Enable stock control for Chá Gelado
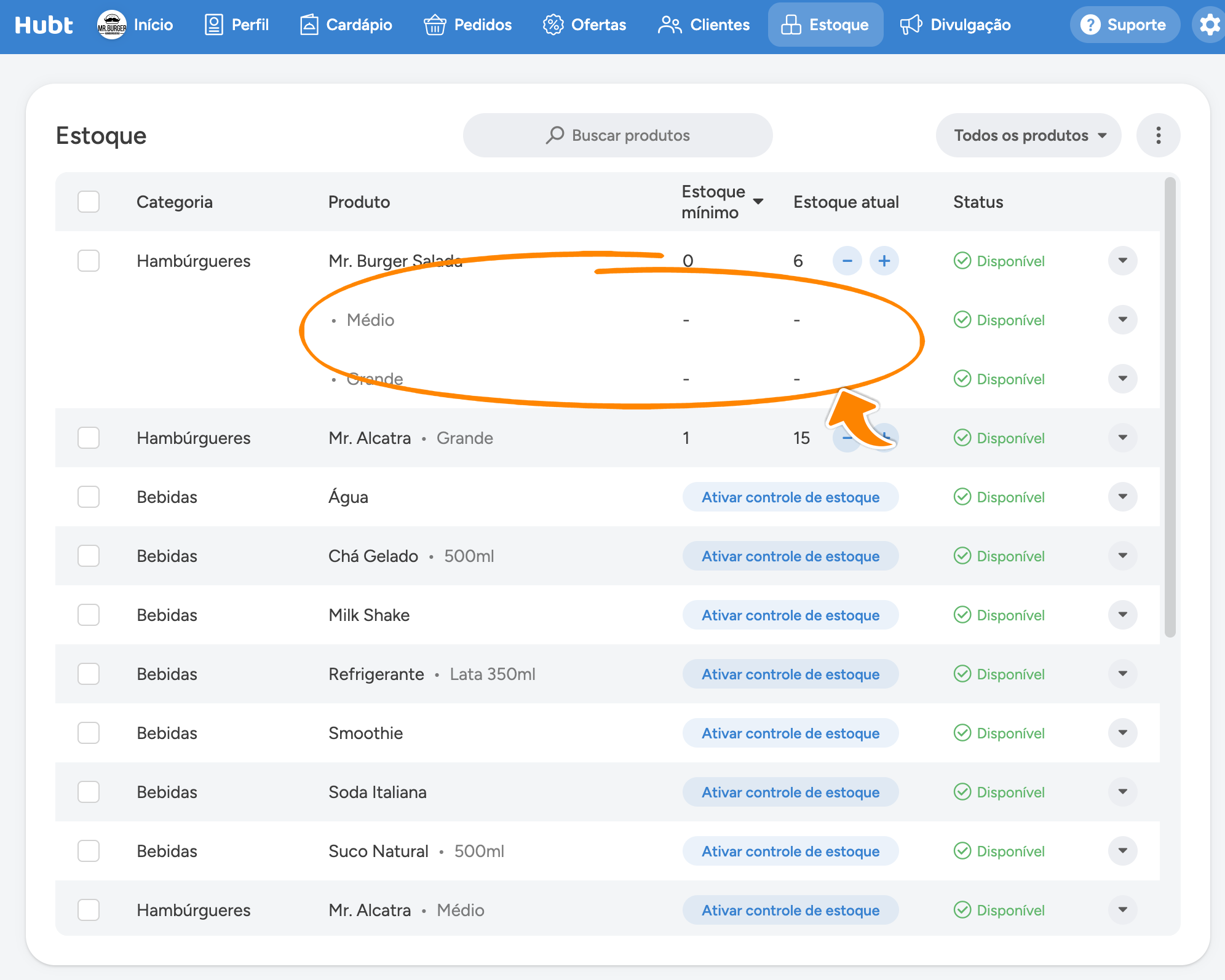Viewport: 1225px width, 980px height. (790, 556)
